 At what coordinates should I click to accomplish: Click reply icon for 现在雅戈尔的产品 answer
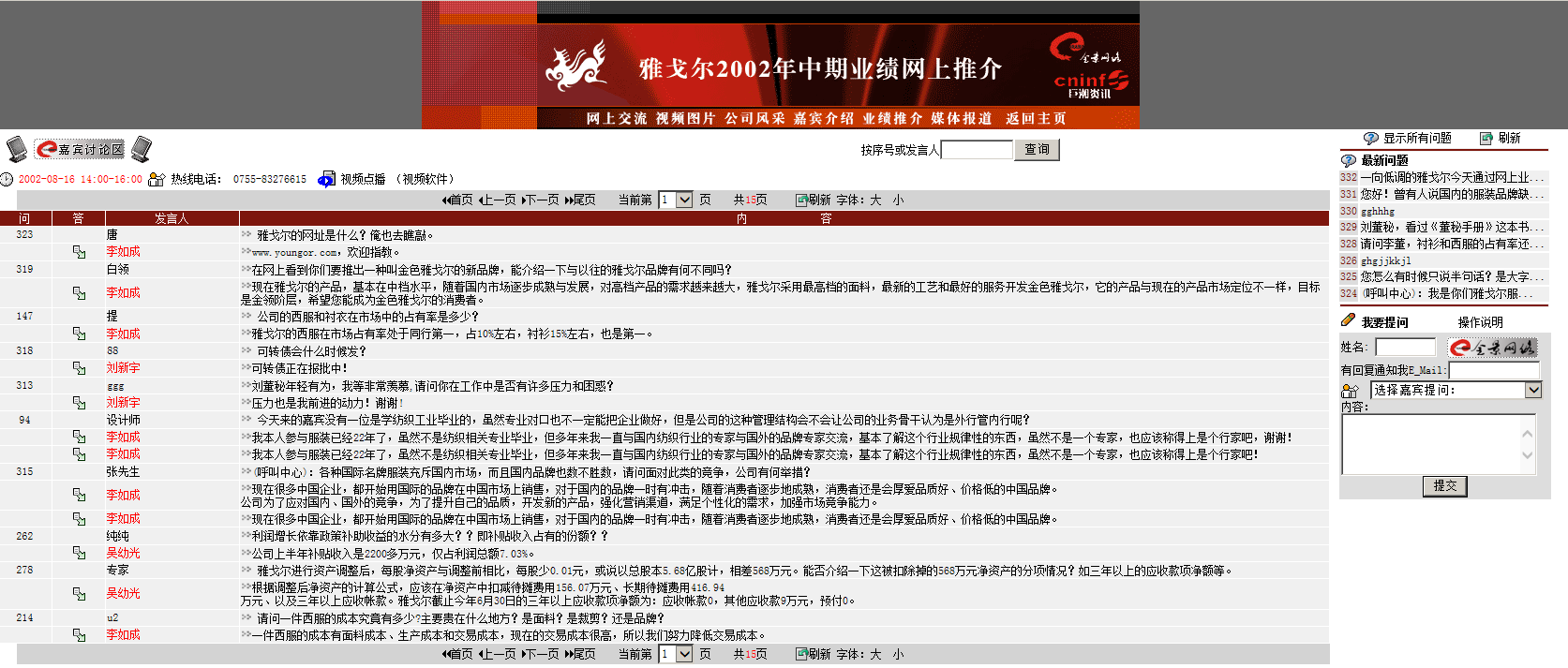coord(79,293)
